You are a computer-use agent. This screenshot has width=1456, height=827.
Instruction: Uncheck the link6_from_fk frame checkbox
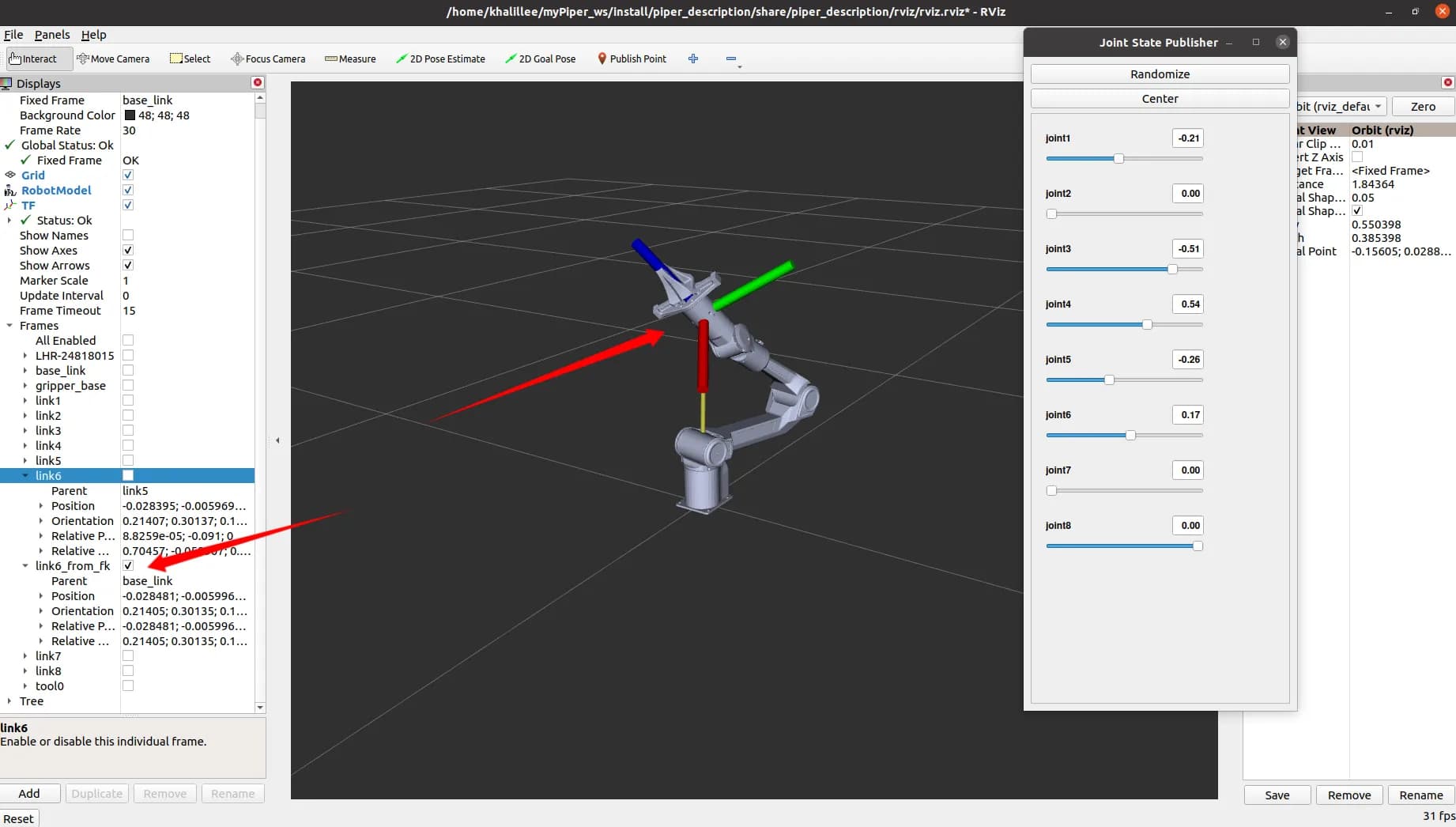tap(127, 565)
